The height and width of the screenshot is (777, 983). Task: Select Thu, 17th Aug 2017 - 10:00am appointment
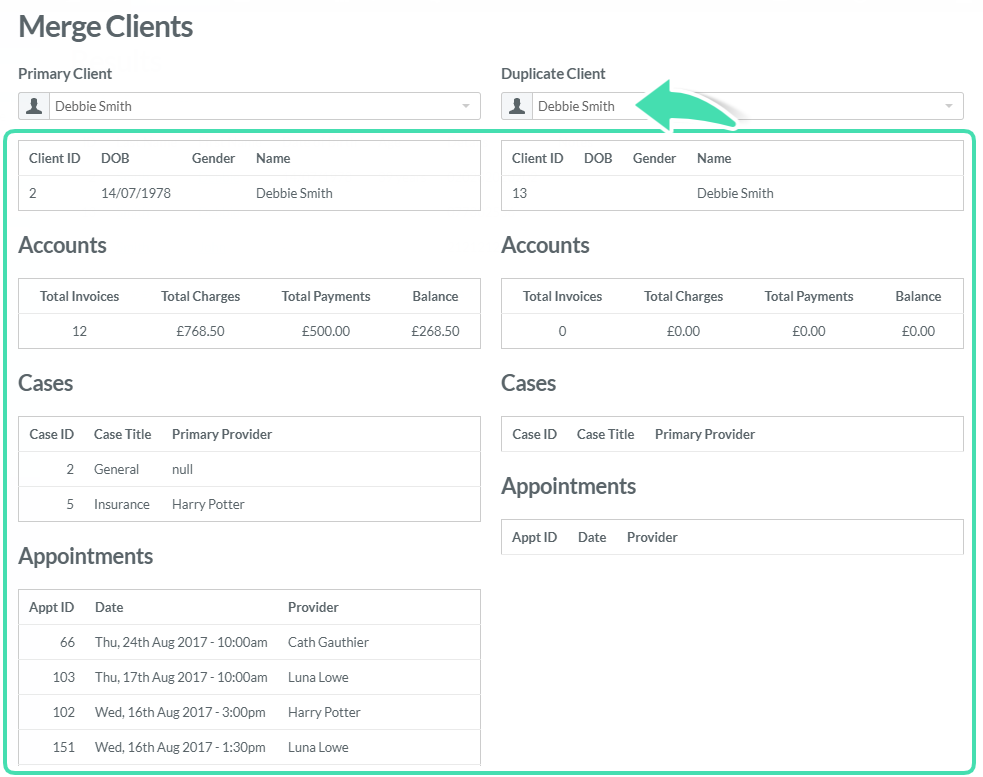click(181, 677)
